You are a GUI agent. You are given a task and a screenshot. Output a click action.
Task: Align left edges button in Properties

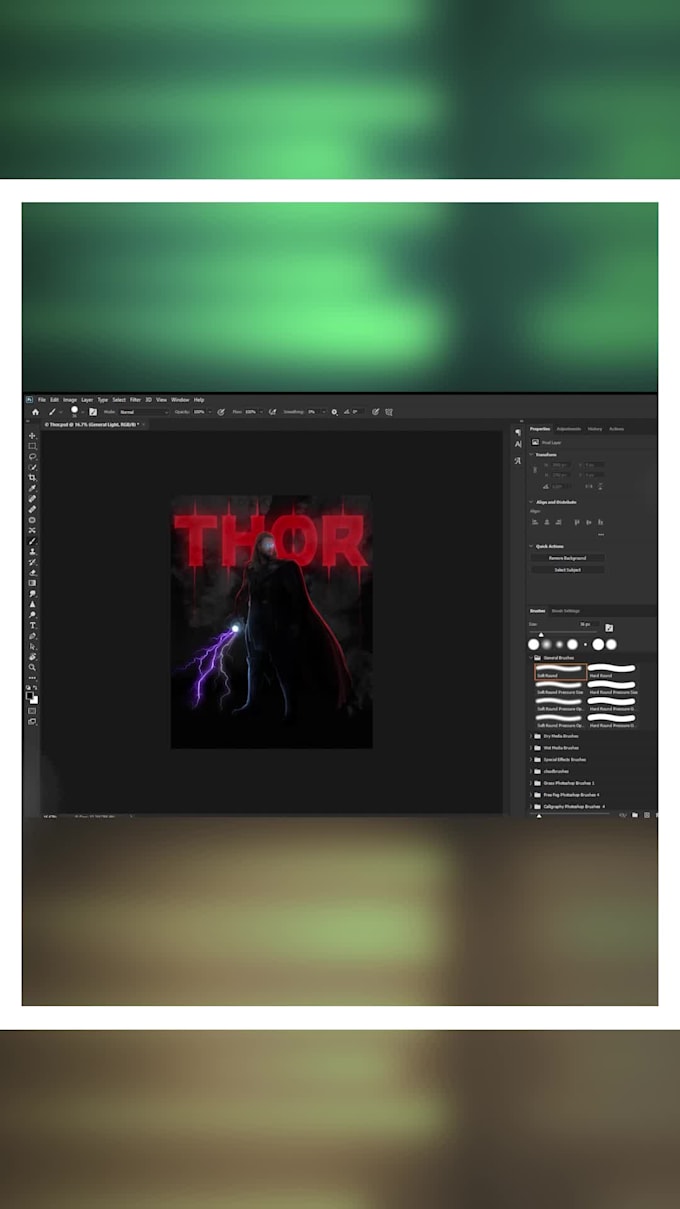click(535, 522)
